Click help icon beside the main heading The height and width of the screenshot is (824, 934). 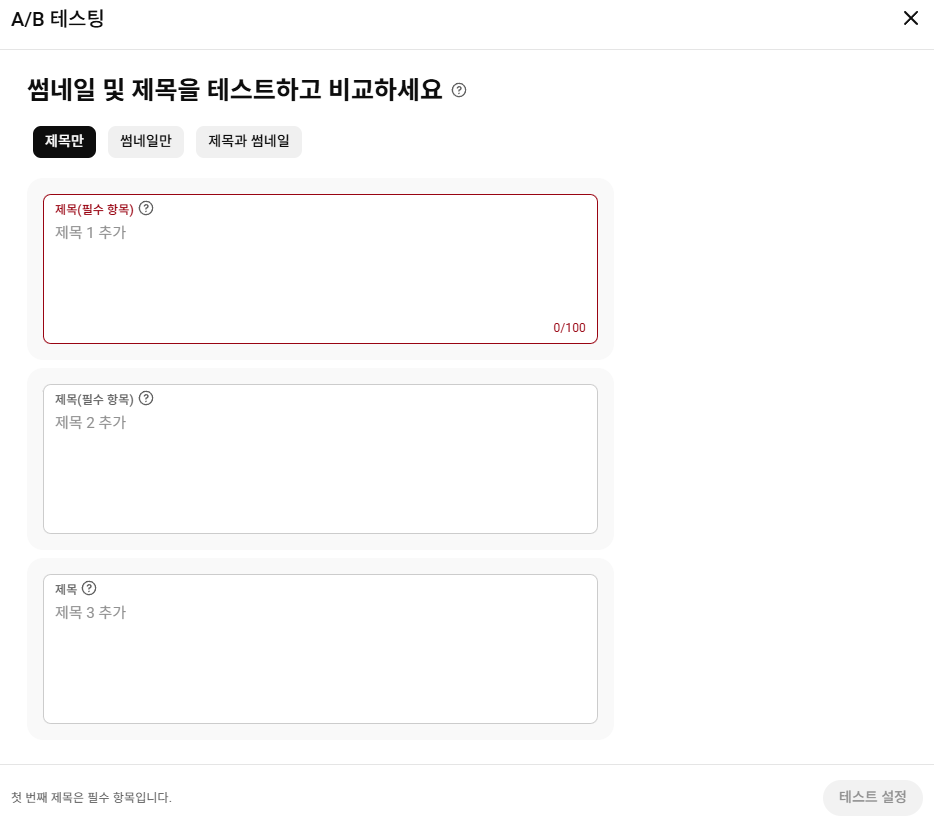pyautogui.click(x=459, y=90)
